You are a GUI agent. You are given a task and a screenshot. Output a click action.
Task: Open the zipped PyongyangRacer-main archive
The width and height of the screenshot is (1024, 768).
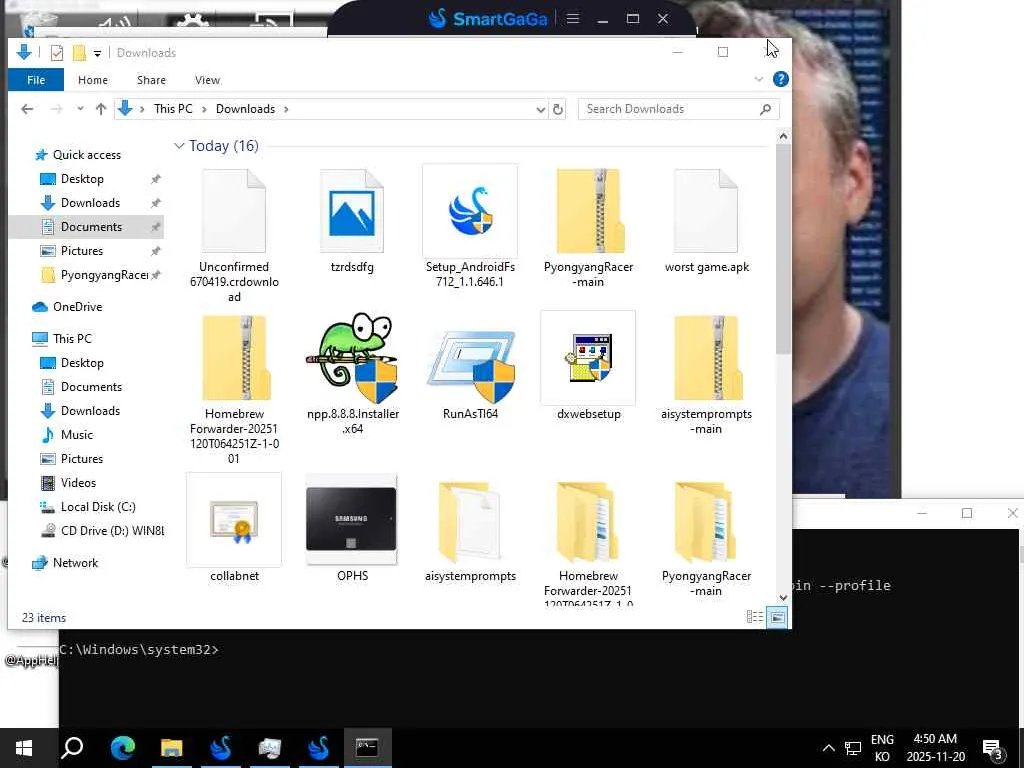pos(588,227)
